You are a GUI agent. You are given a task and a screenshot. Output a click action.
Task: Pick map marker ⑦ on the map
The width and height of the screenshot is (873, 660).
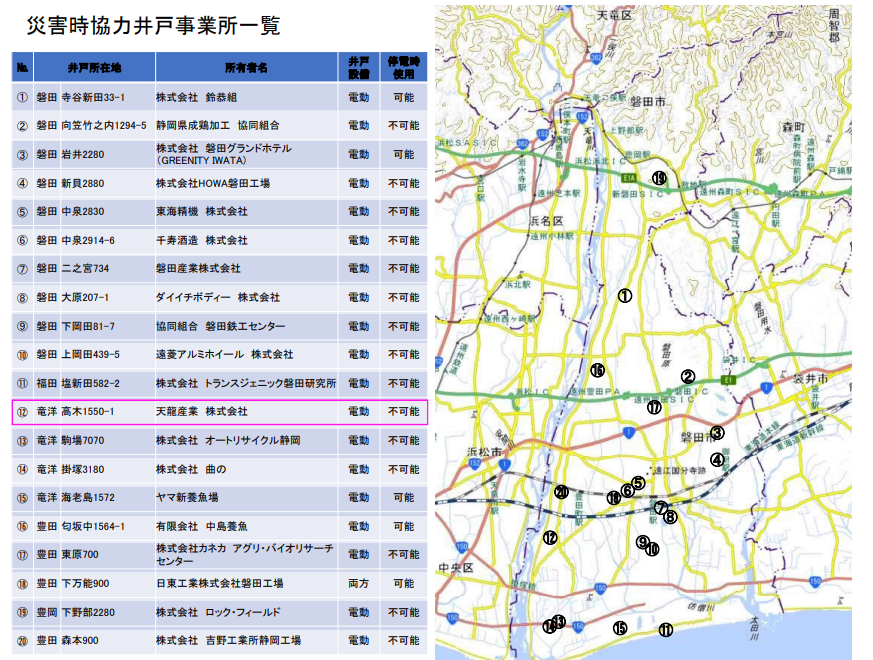click(x=660, y=507)
